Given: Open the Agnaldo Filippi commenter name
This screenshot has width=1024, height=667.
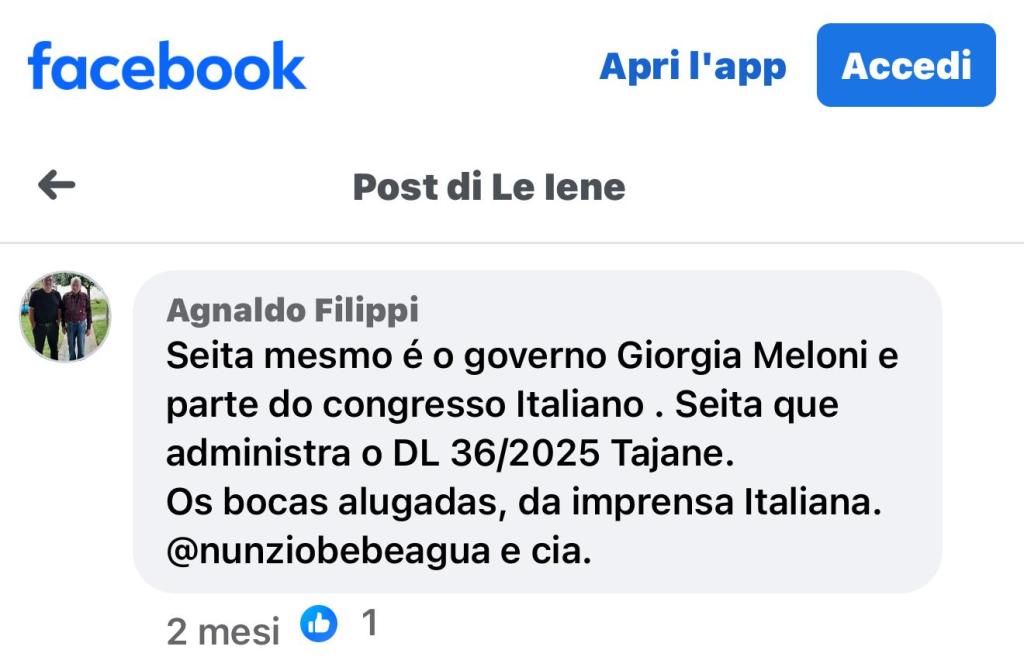Looking at the screenshot, I should pos(292,311).
